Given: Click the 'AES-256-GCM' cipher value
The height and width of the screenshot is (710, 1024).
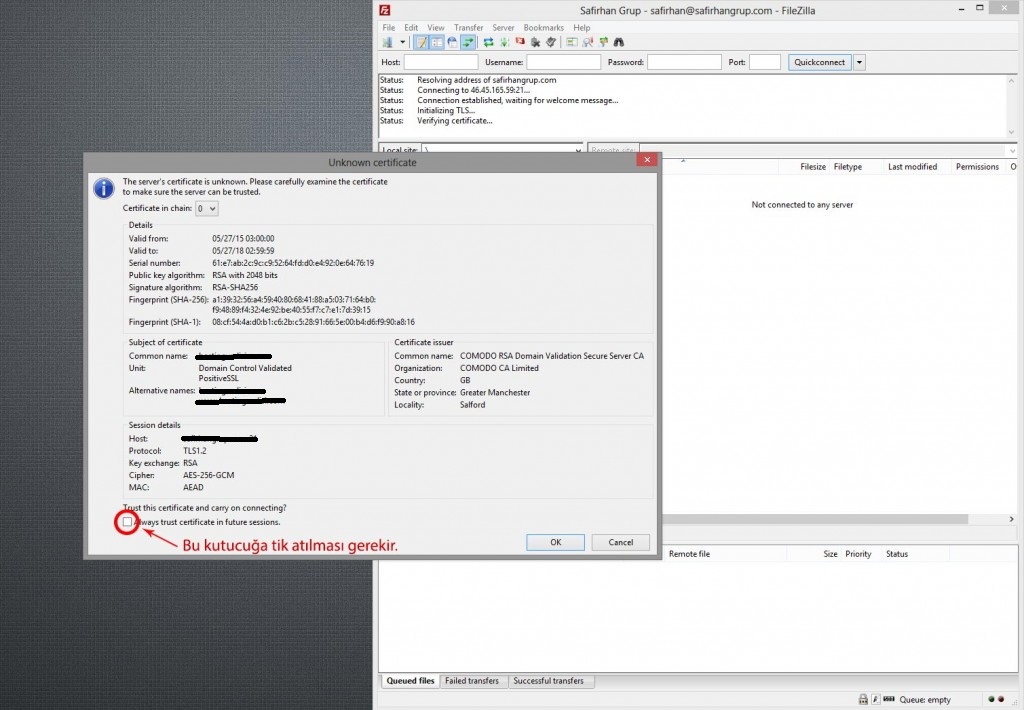Looking at the screenshot, I should [x=208, y=476].
